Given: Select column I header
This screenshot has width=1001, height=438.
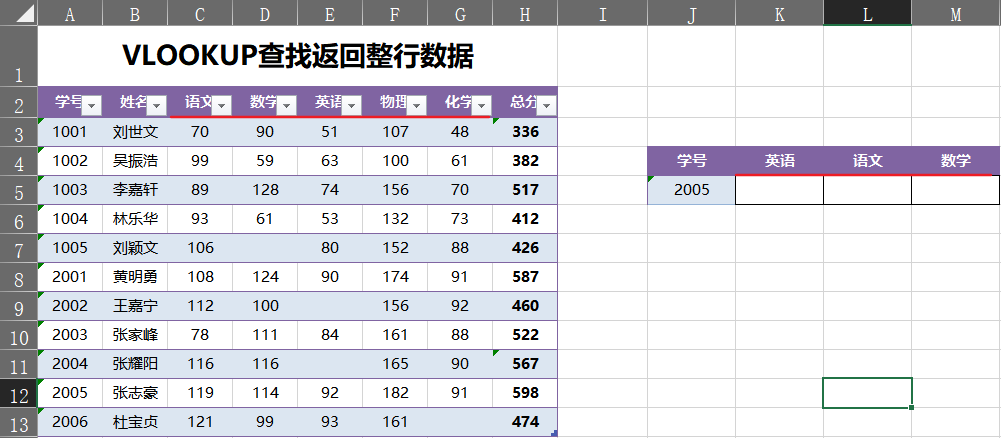Looking at the screenshot, I should point(602,13).
